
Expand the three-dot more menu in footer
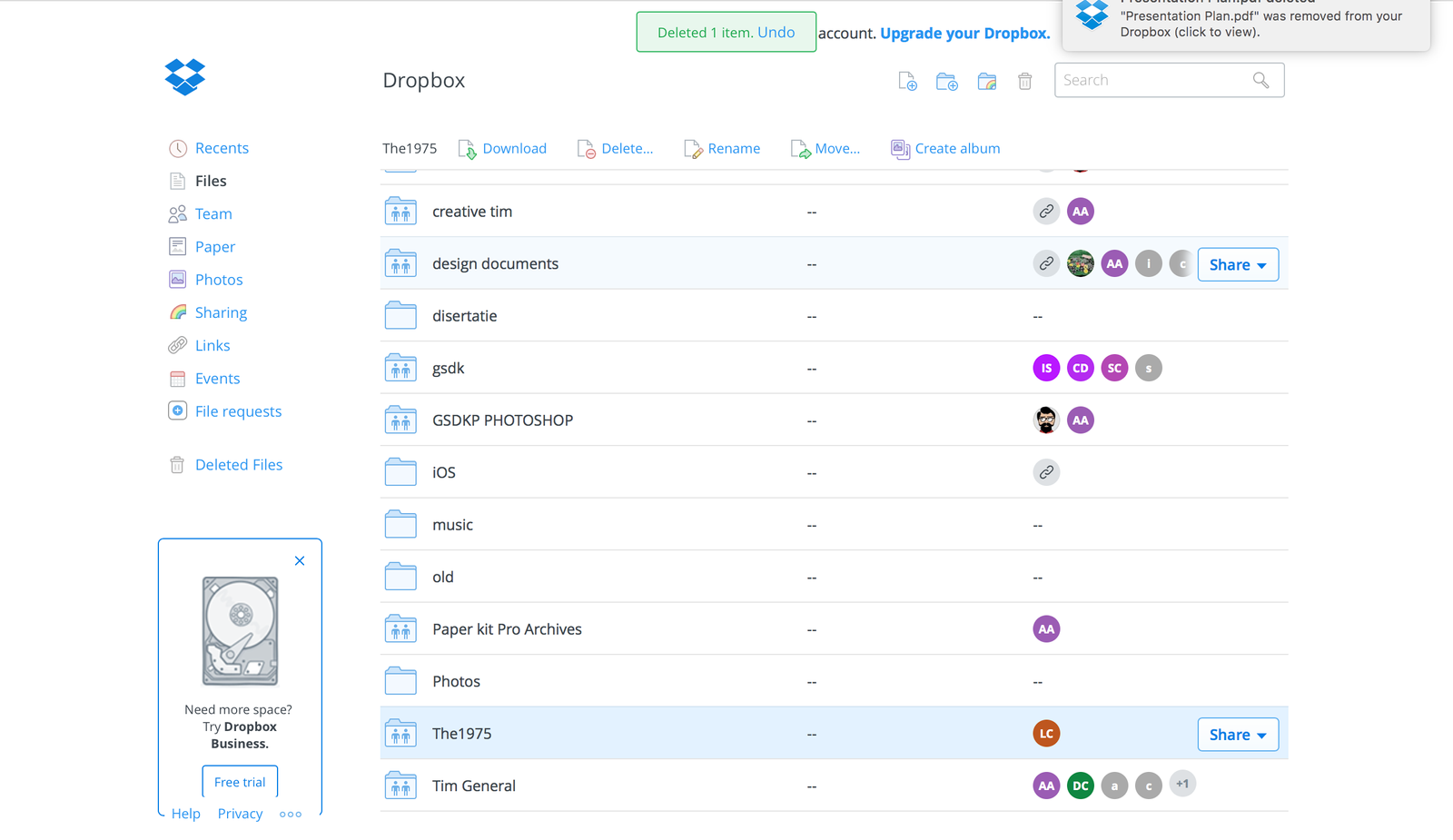[291, 815]
